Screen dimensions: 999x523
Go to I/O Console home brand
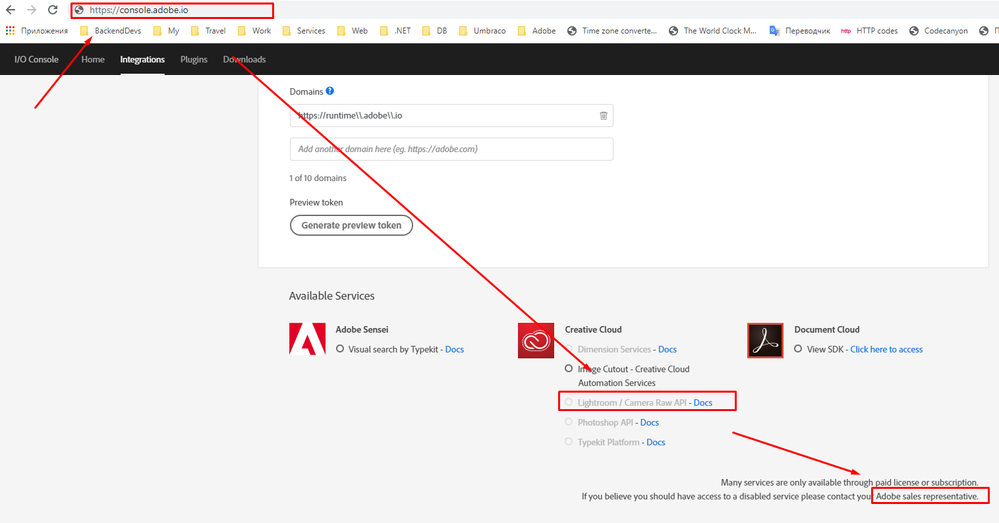point(36,59)
